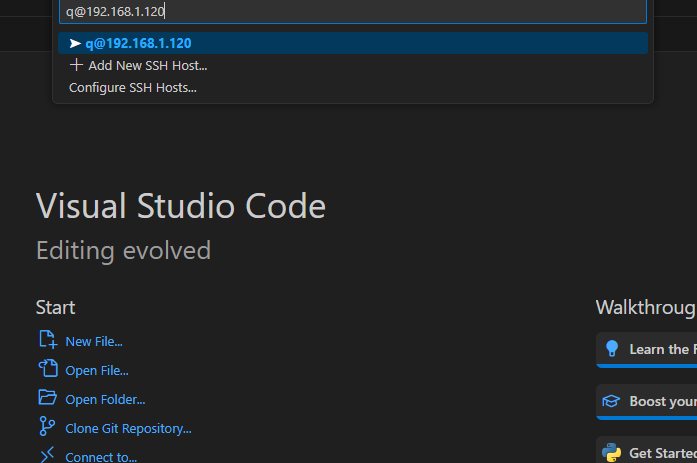This screenshot has width=697, height=463.
Task: Click the Walkthroughs section heading
Action: coord(646,307)
